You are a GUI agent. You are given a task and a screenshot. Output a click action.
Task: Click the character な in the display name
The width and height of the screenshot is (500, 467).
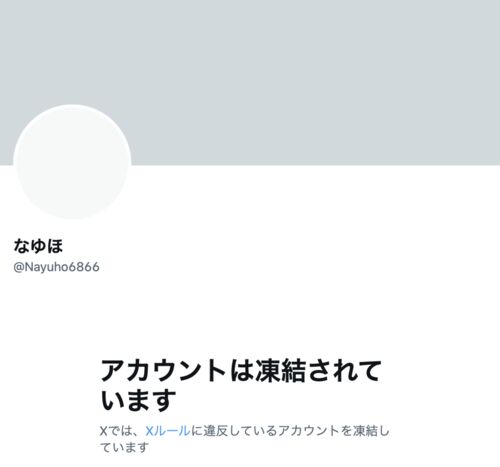tap(22, 246)
